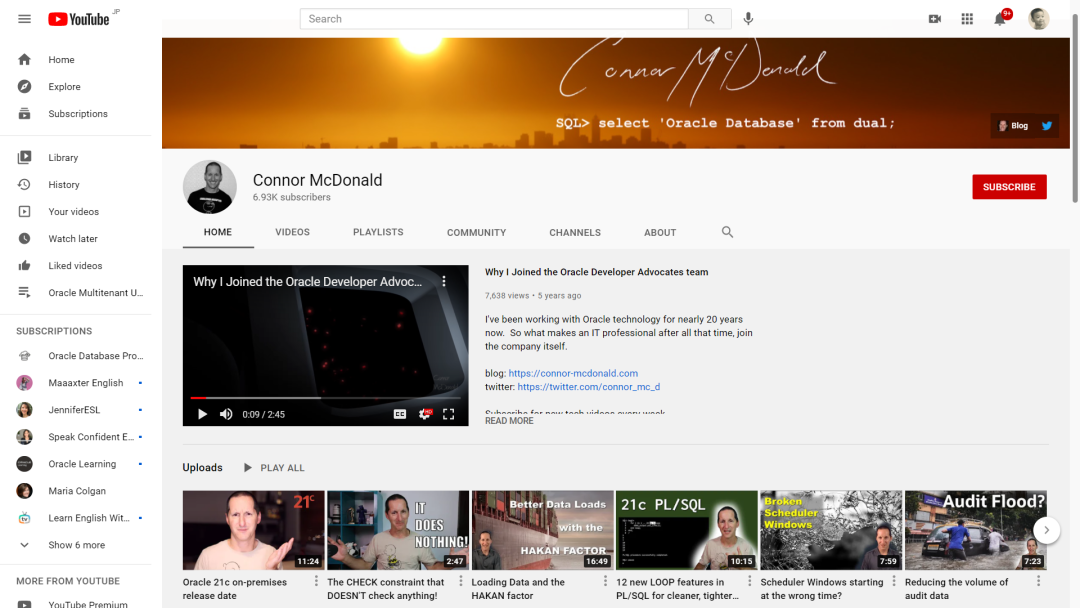Open Better Data Loads HAKAN thumbnail
The width and height of the screenshot is (1080, 608).
point(543,530)
